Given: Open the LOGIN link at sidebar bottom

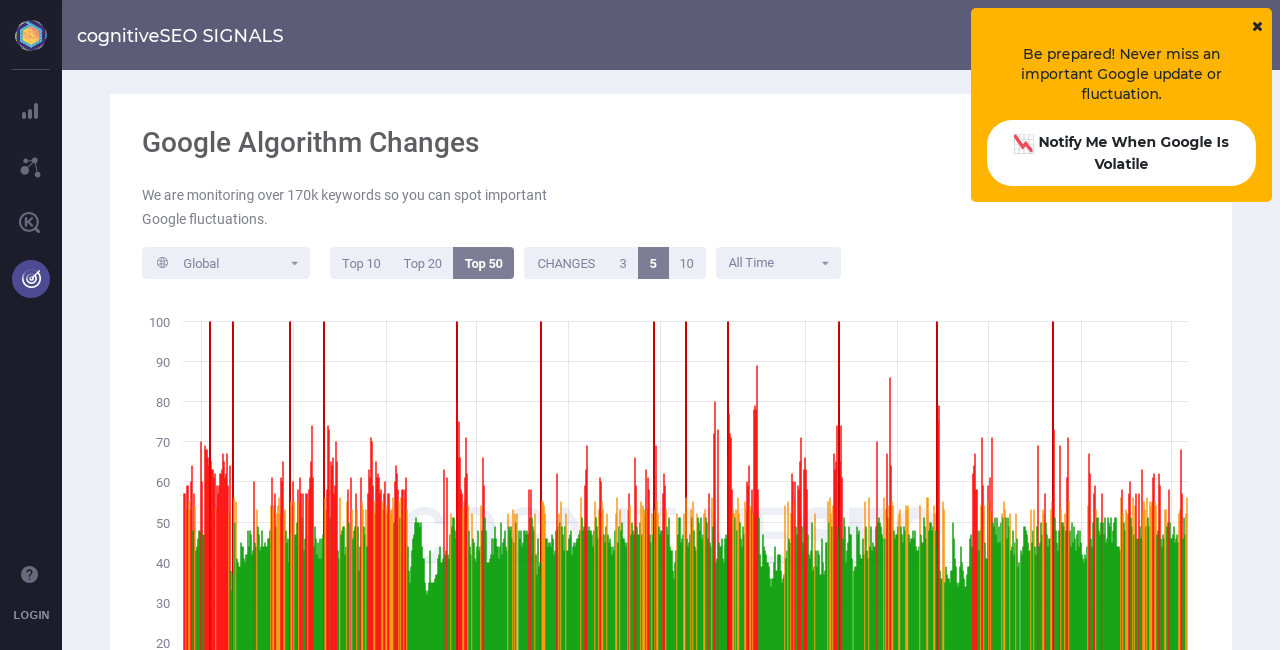Looking at the screenshot, I should (x=31, y=614).
